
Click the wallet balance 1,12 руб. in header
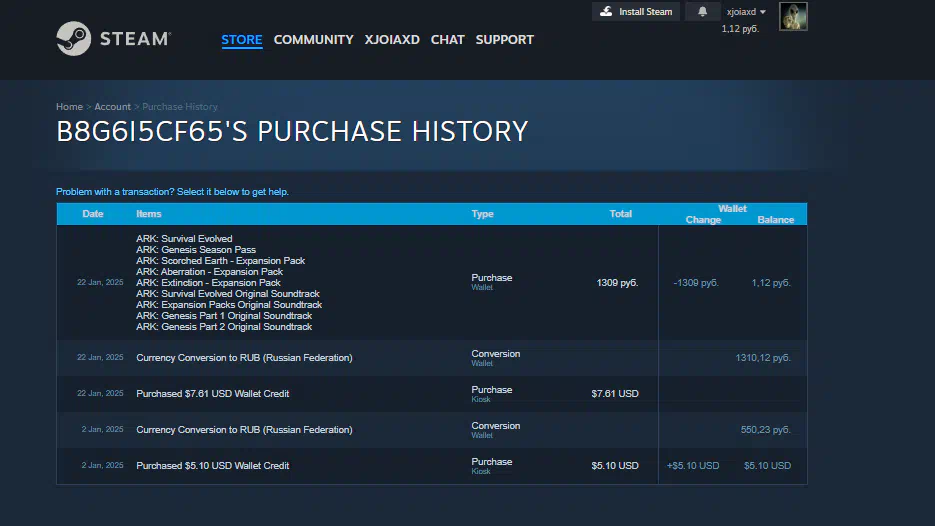click(x=740, y=29)
